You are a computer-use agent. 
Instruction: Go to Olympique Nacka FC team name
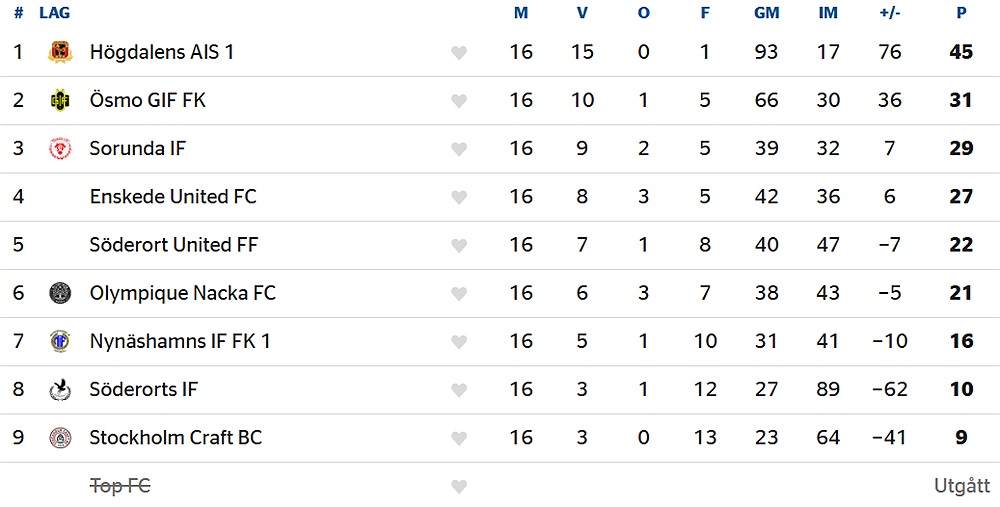tap(182, 293)
